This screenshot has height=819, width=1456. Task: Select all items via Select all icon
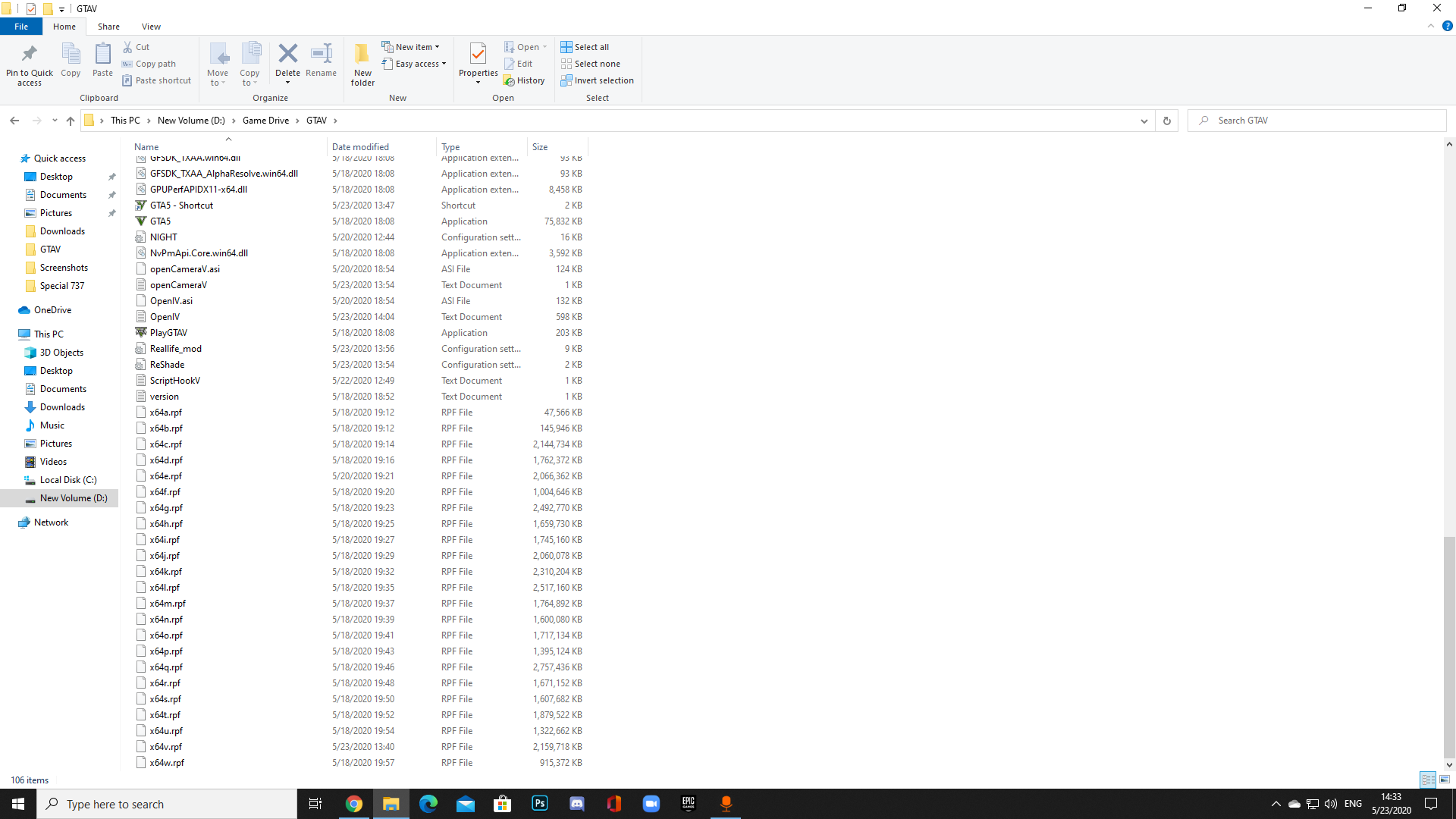(x=585, y=46)
